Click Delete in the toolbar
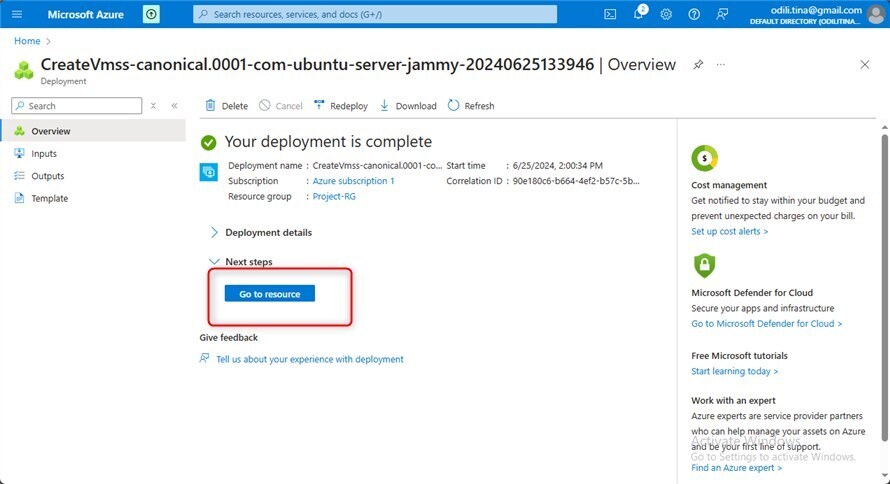Screen dimensions: 890x484 pyautogui.click(x=226, y=106)
